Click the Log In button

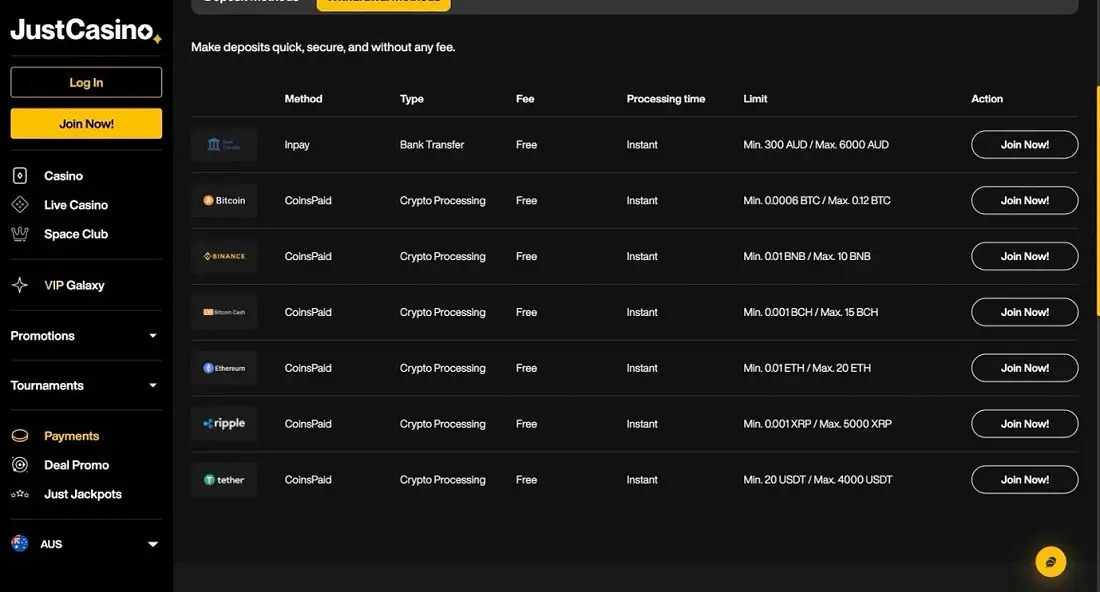point(86,82)
